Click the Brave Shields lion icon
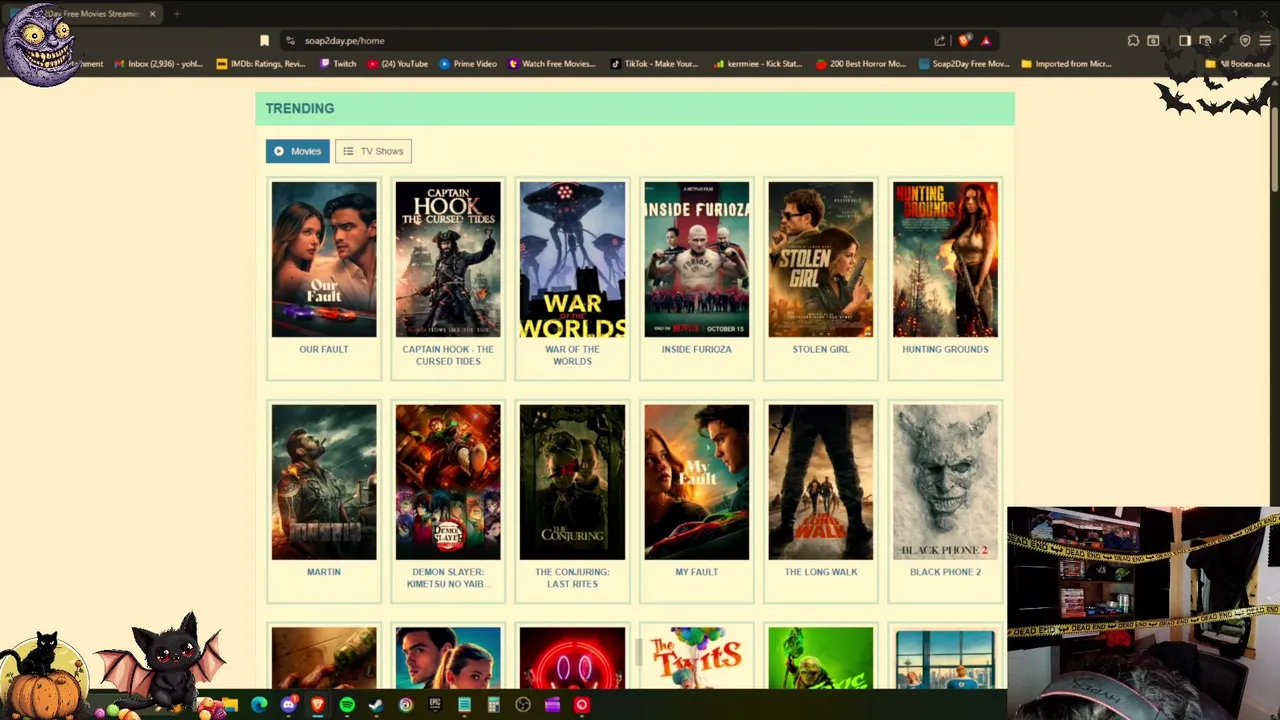 (x=964, y=41)
